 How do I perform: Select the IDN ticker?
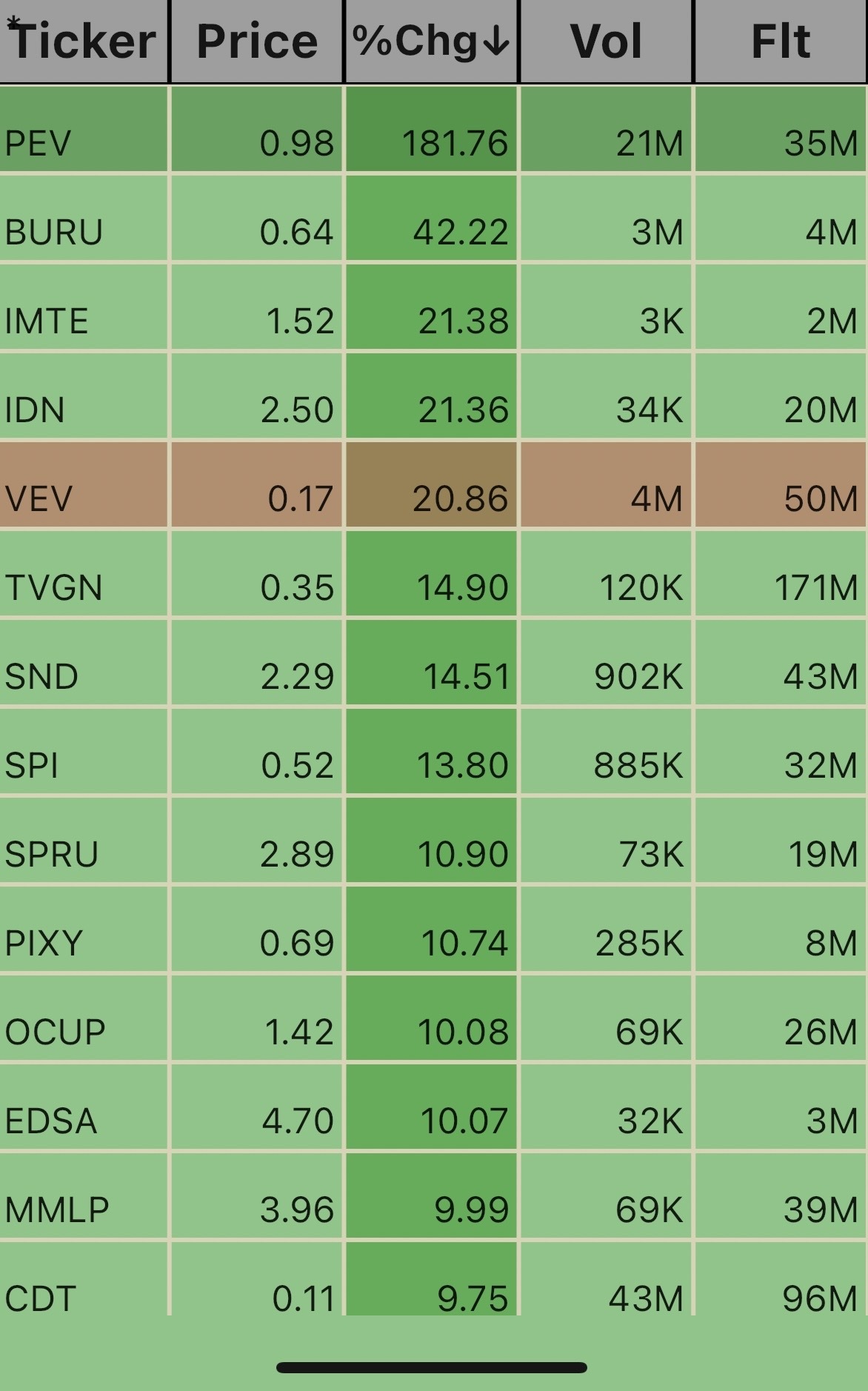pyautogui.click(x=35, y=410)
